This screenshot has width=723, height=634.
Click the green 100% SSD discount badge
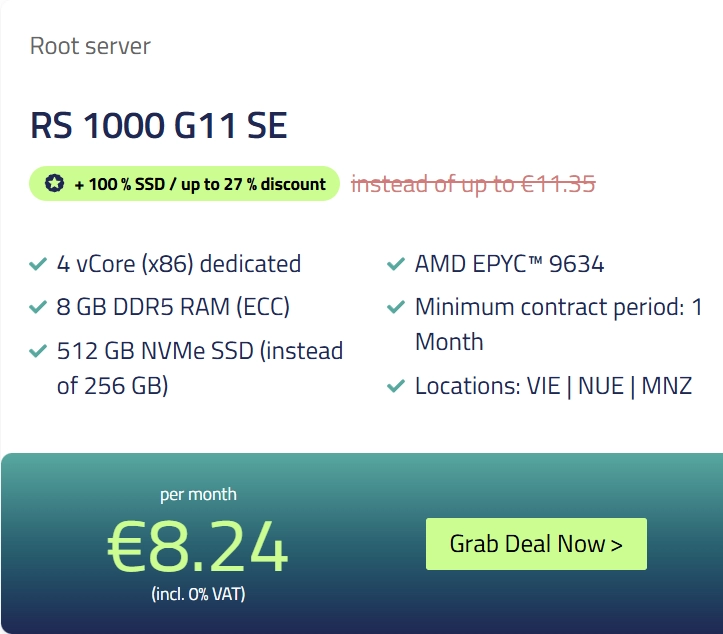tap(184, 184)
